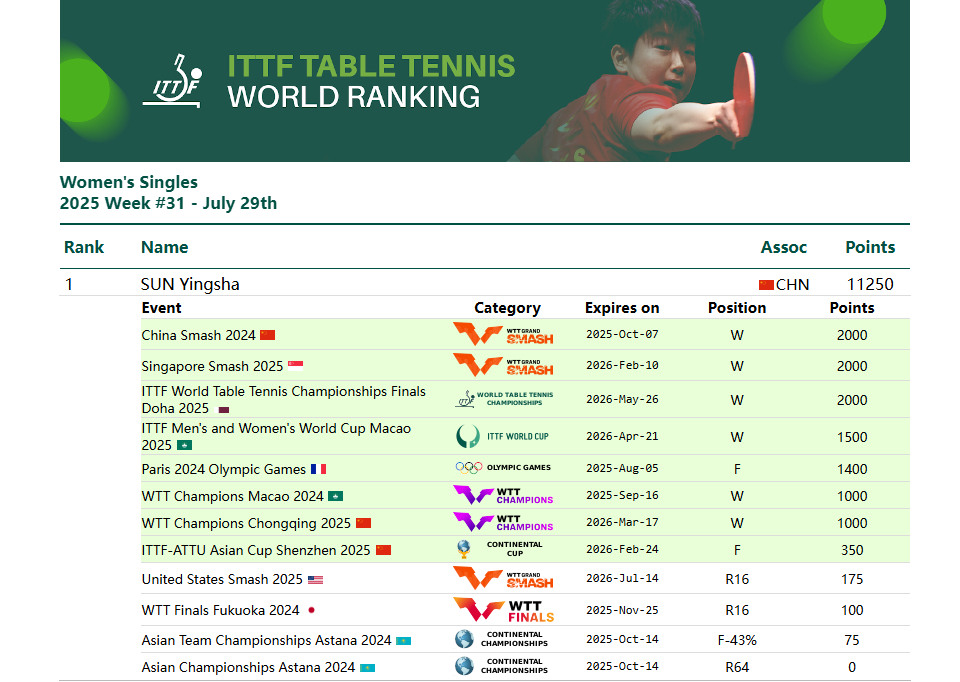
Task: Click the main Points column header
Action: 870,247
